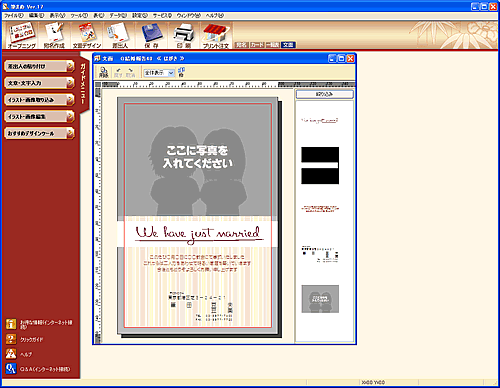Click arrow on 差出人の貼り付け guide button
The image size is (500, 388).
[70, 66]
